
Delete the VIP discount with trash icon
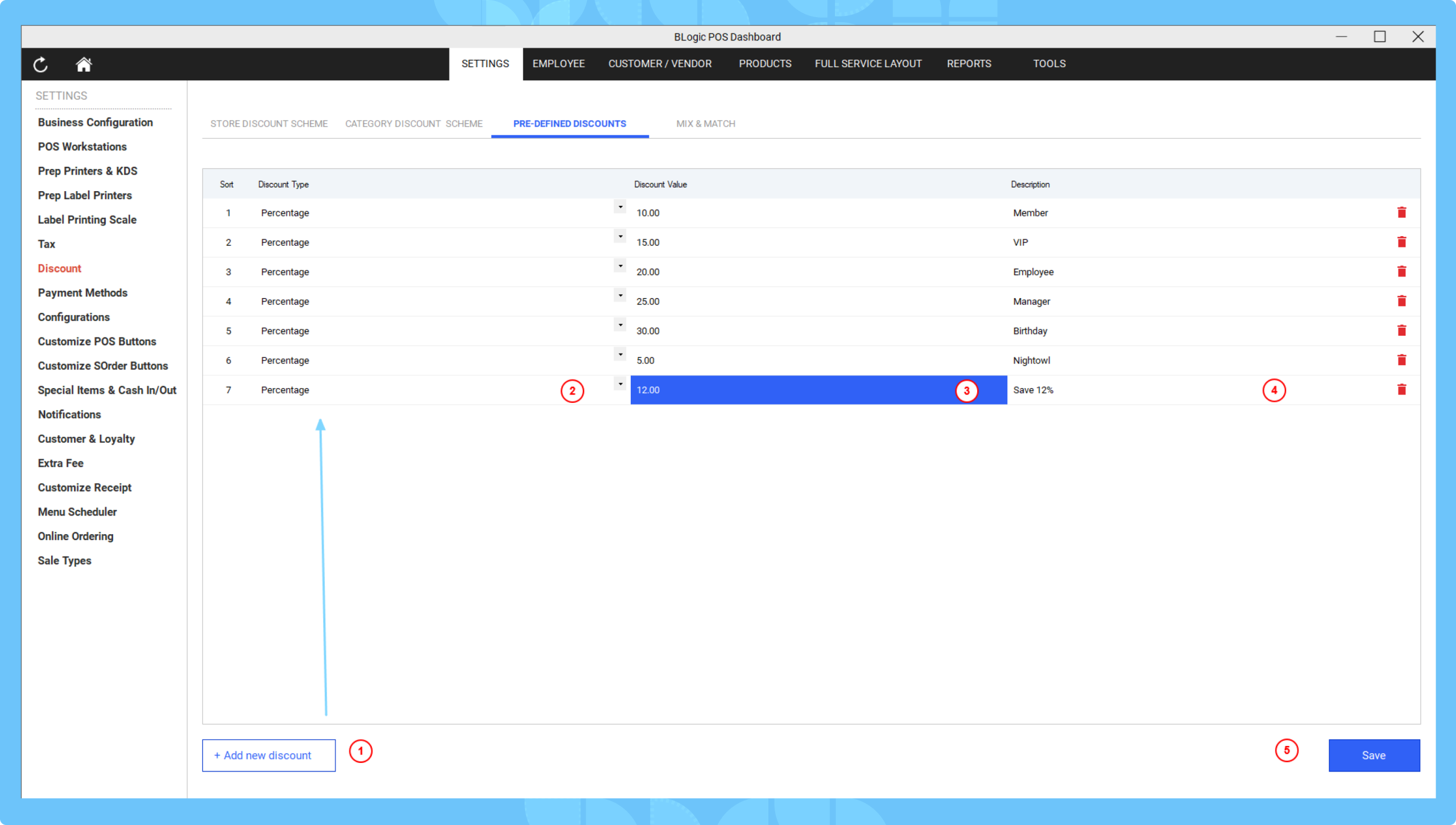[1401, 242]
